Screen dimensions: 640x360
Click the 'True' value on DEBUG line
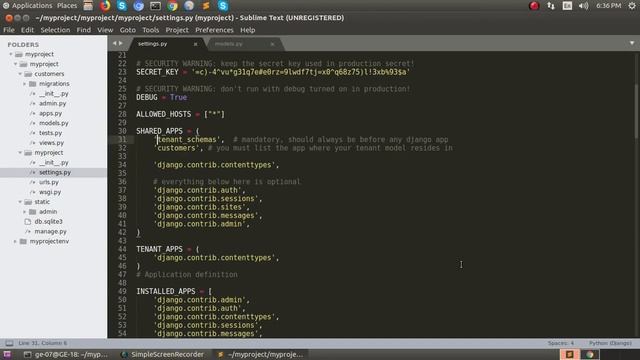coord(178,98)
